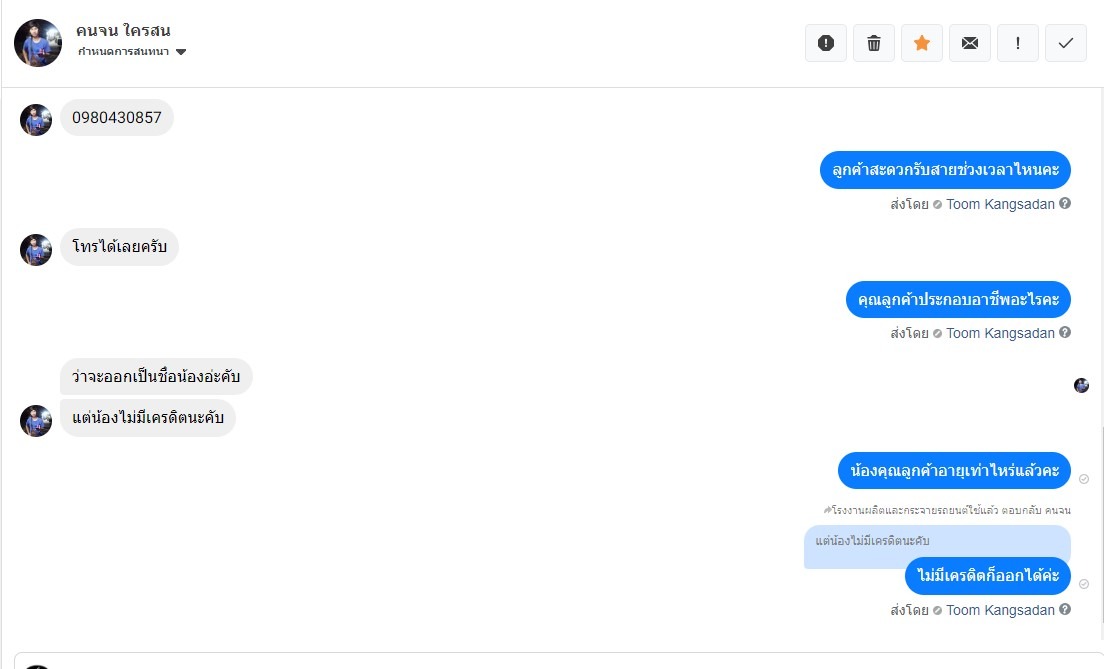Delete the conversation using trash icon
The height and width of the screenshot is (669, 1104).
coord(874,43)
